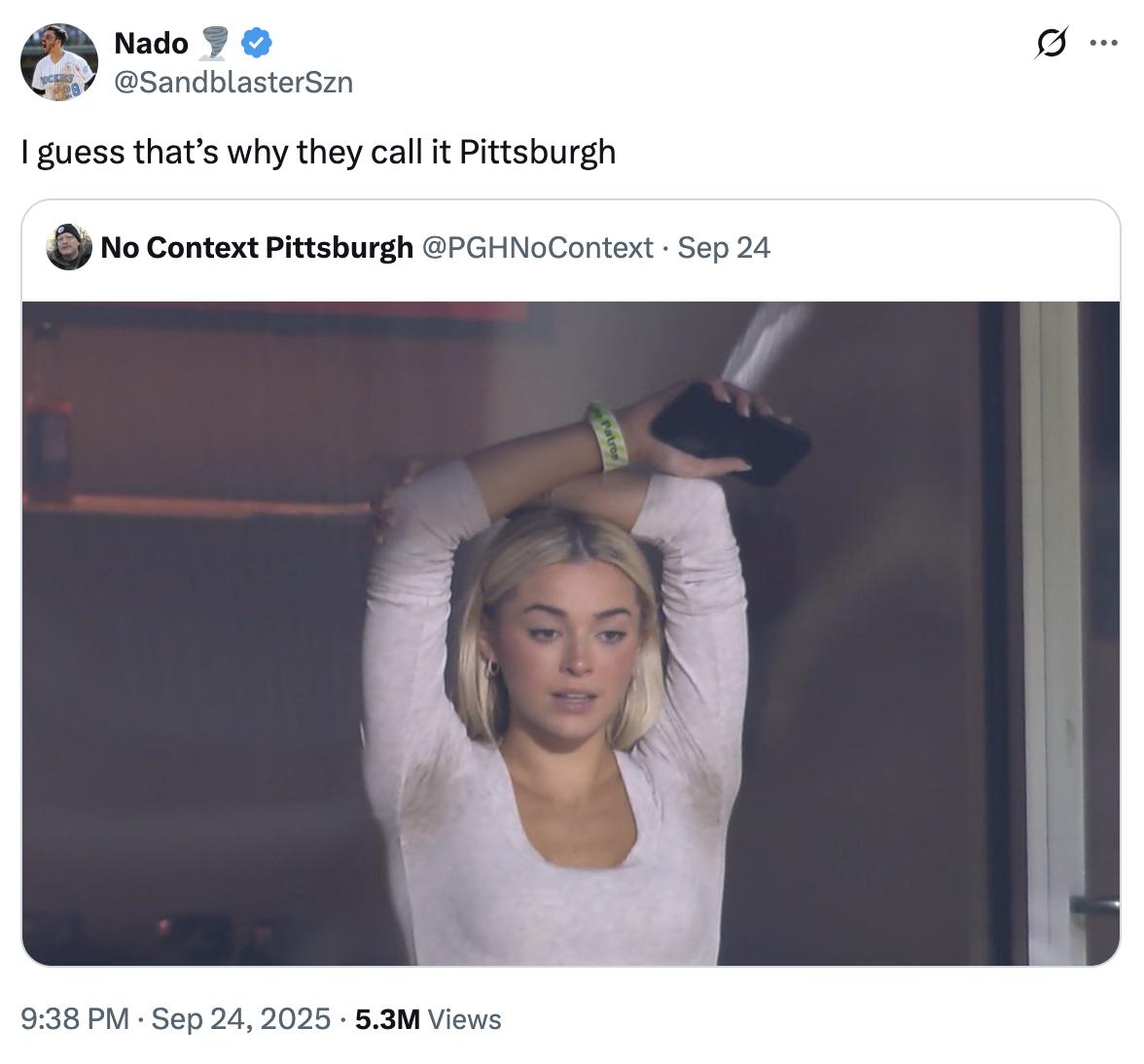Open the Nado display name profile
Viewport: 1144px width, 1064px height.
151,43
